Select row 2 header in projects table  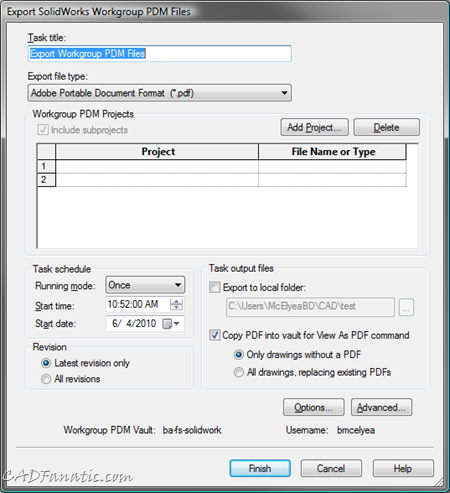click(x=46, y=180)
